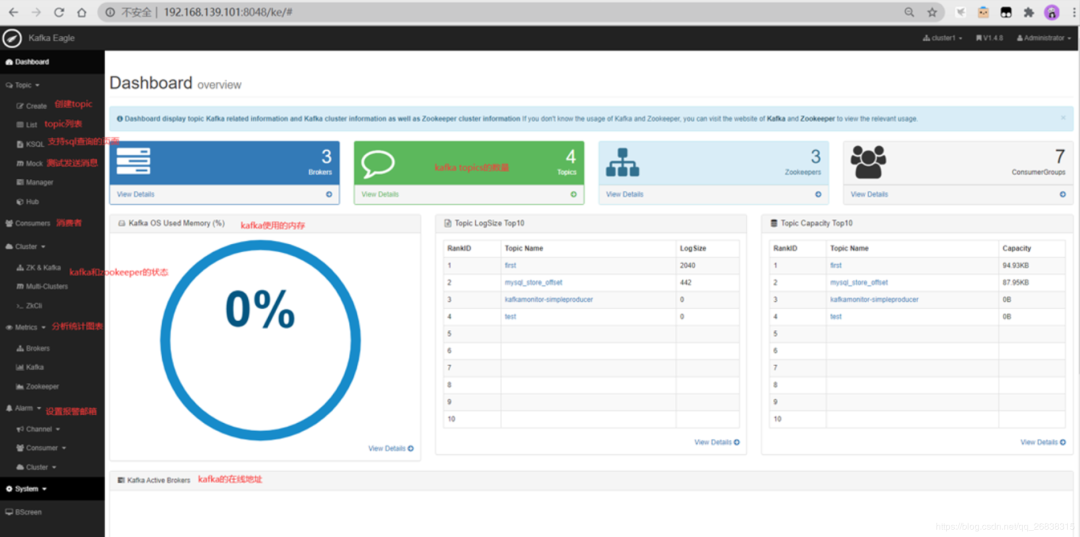Open topic 'test' in LogSize table

pyautogui.click(x=510, y=317)
